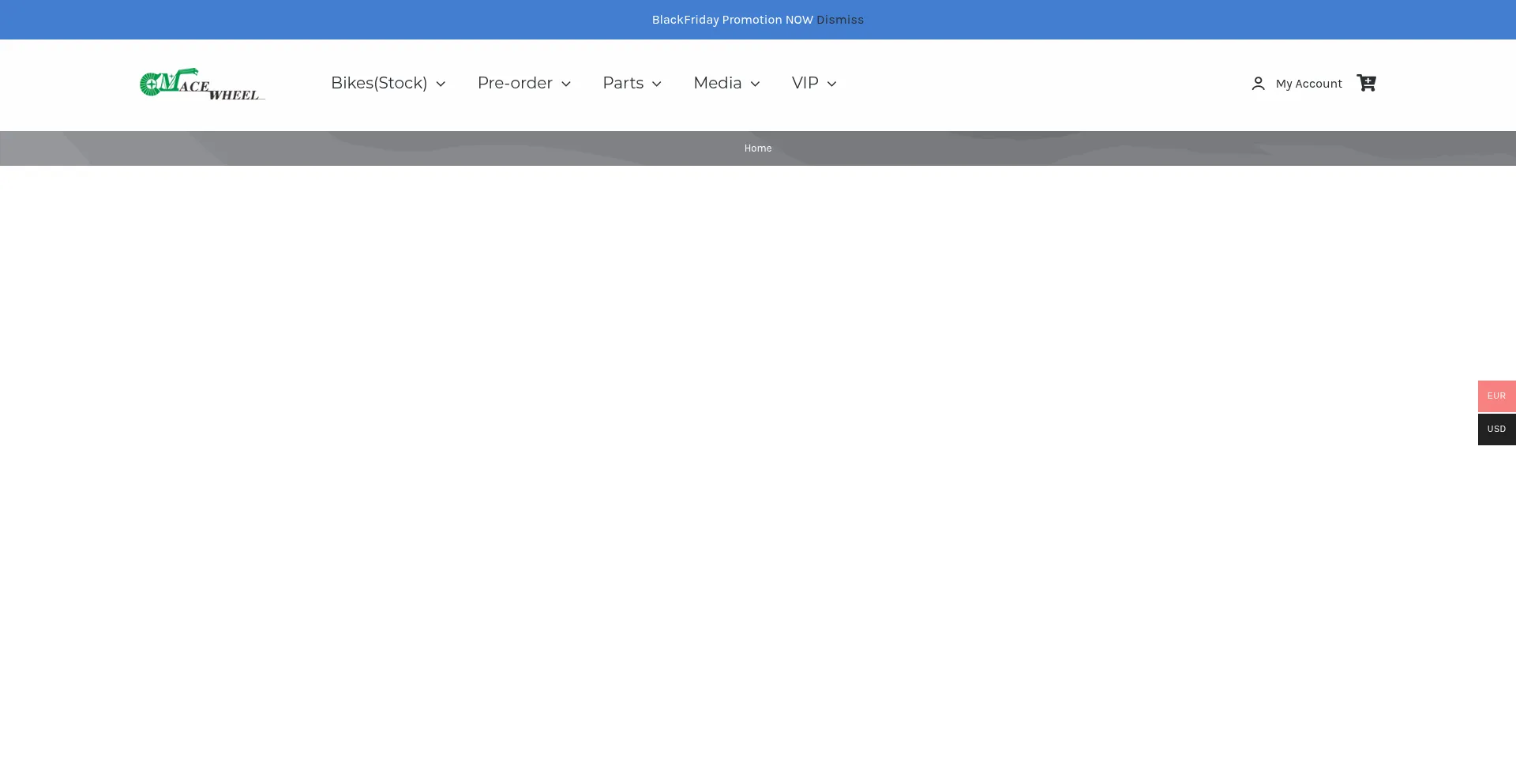Click the MaceWheel logo
1516x784 pixels.
[201, 83]
